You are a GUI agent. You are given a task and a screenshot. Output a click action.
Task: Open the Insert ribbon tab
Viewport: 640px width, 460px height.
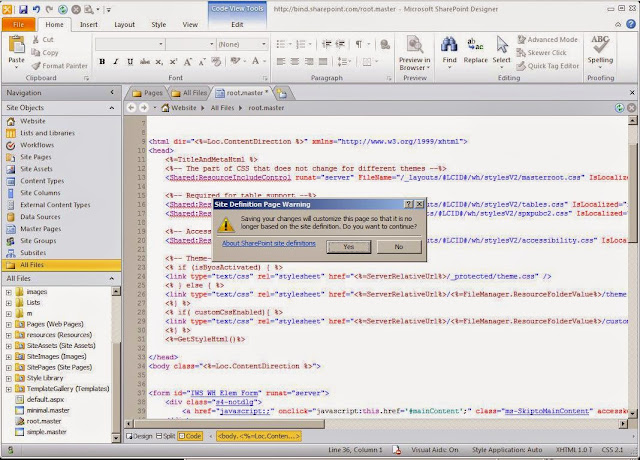(89, 24)
